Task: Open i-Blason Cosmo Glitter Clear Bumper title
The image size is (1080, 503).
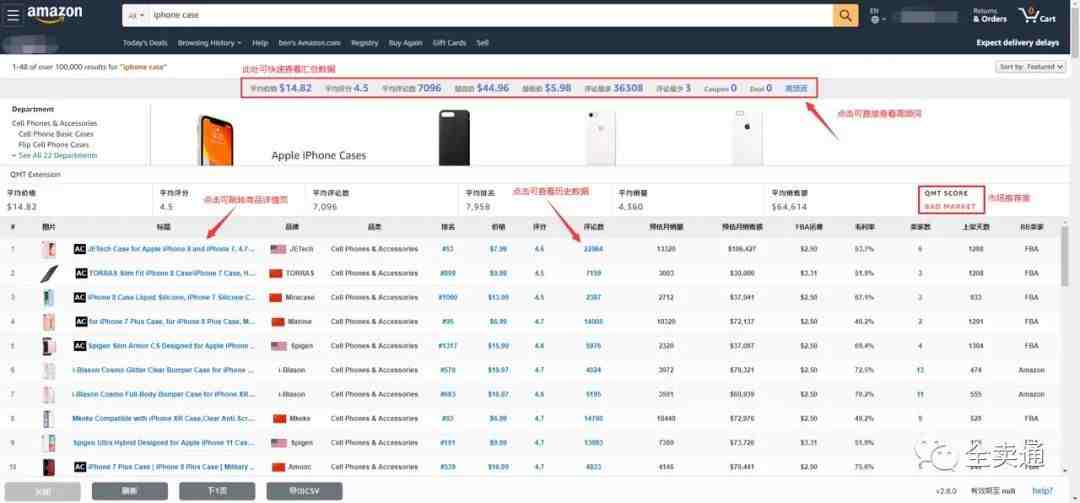Action: [163, 370]
